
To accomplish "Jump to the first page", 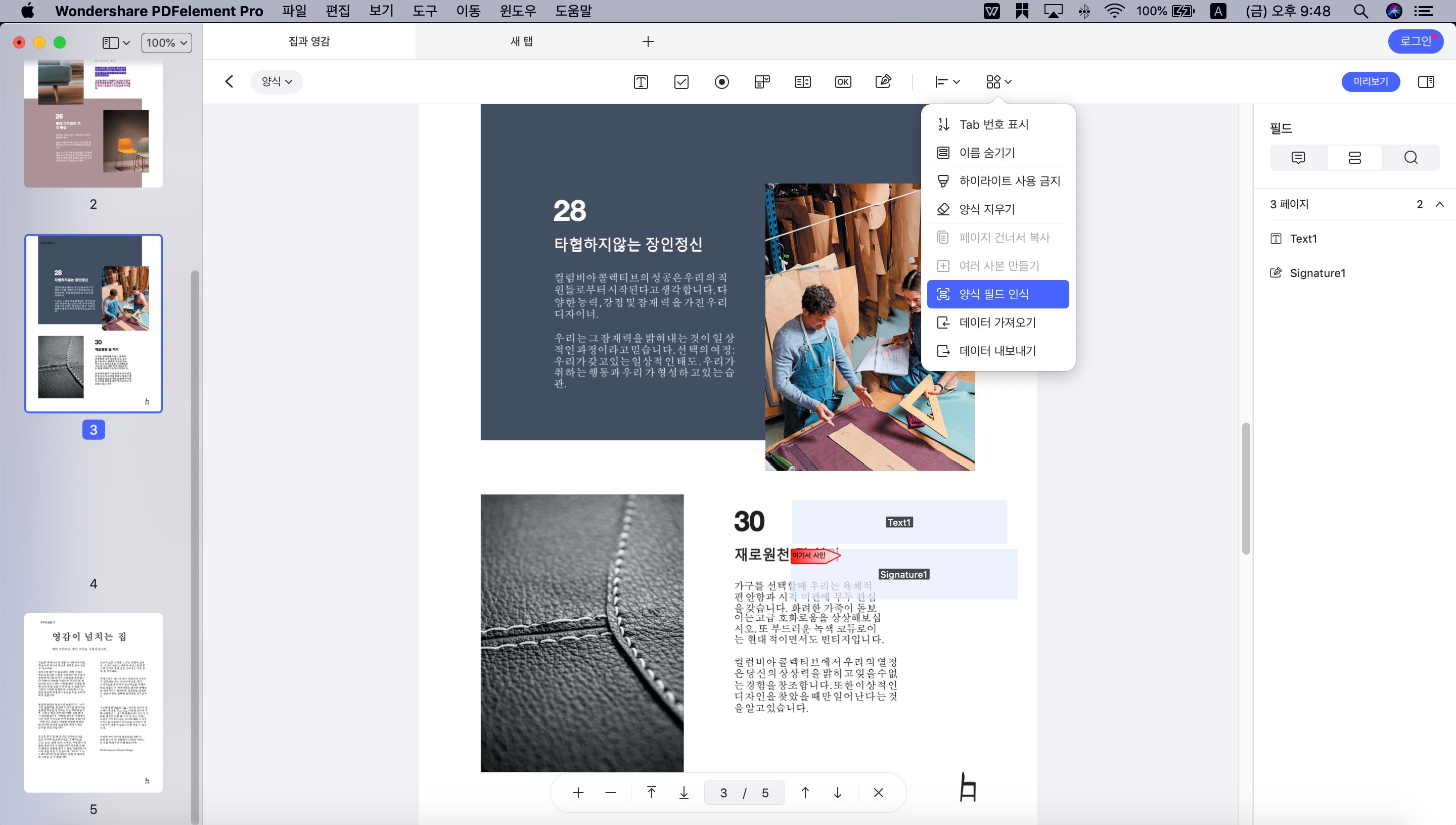I will (x=652, y=793).
